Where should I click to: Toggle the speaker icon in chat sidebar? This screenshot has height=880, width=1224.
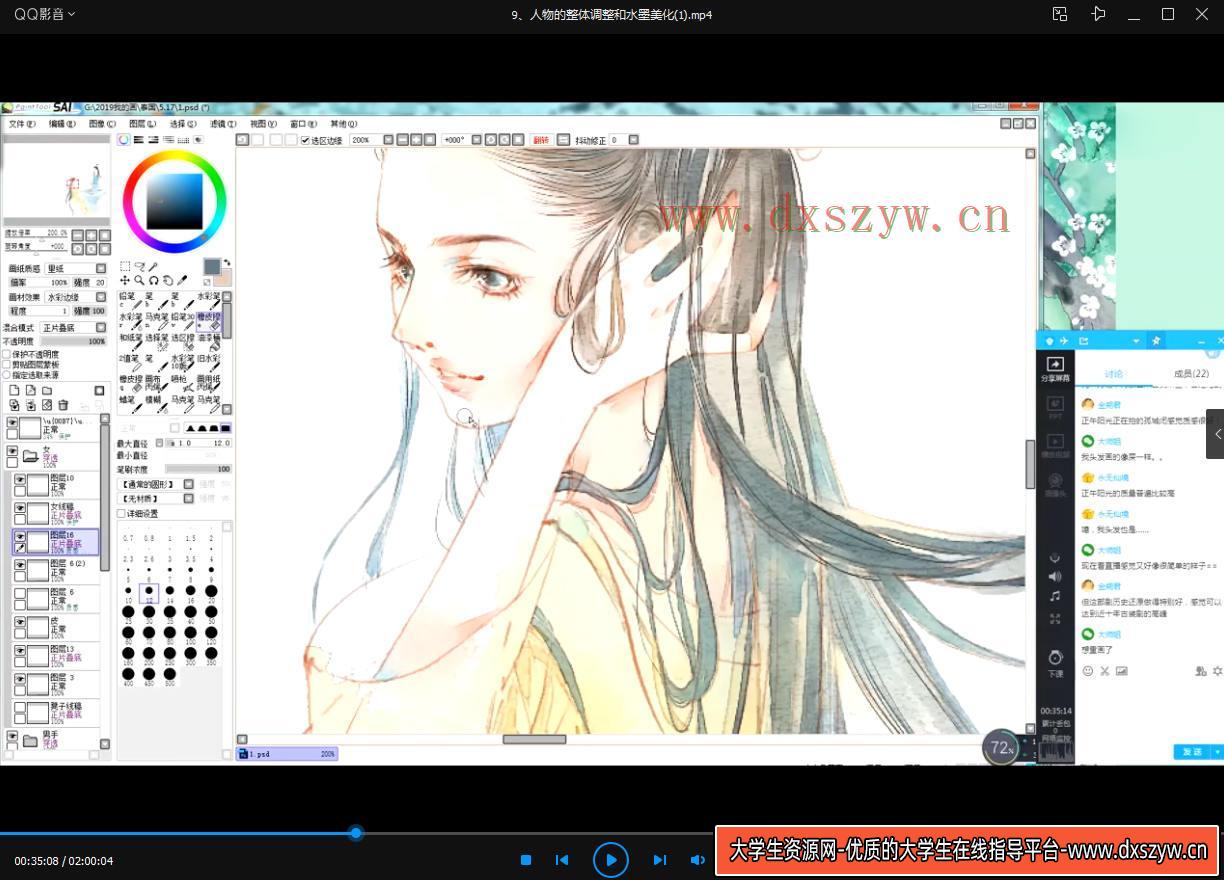[x=1055, y=577]
